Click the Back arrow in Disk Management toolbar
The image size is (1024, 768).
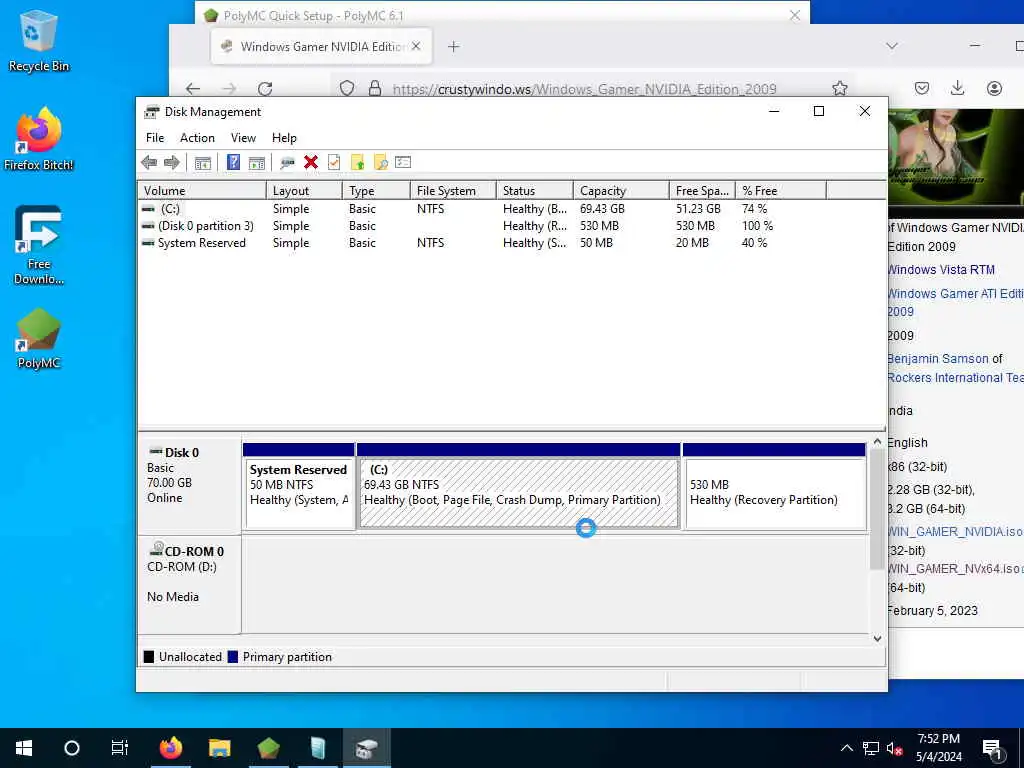click(x=149, y=163)
